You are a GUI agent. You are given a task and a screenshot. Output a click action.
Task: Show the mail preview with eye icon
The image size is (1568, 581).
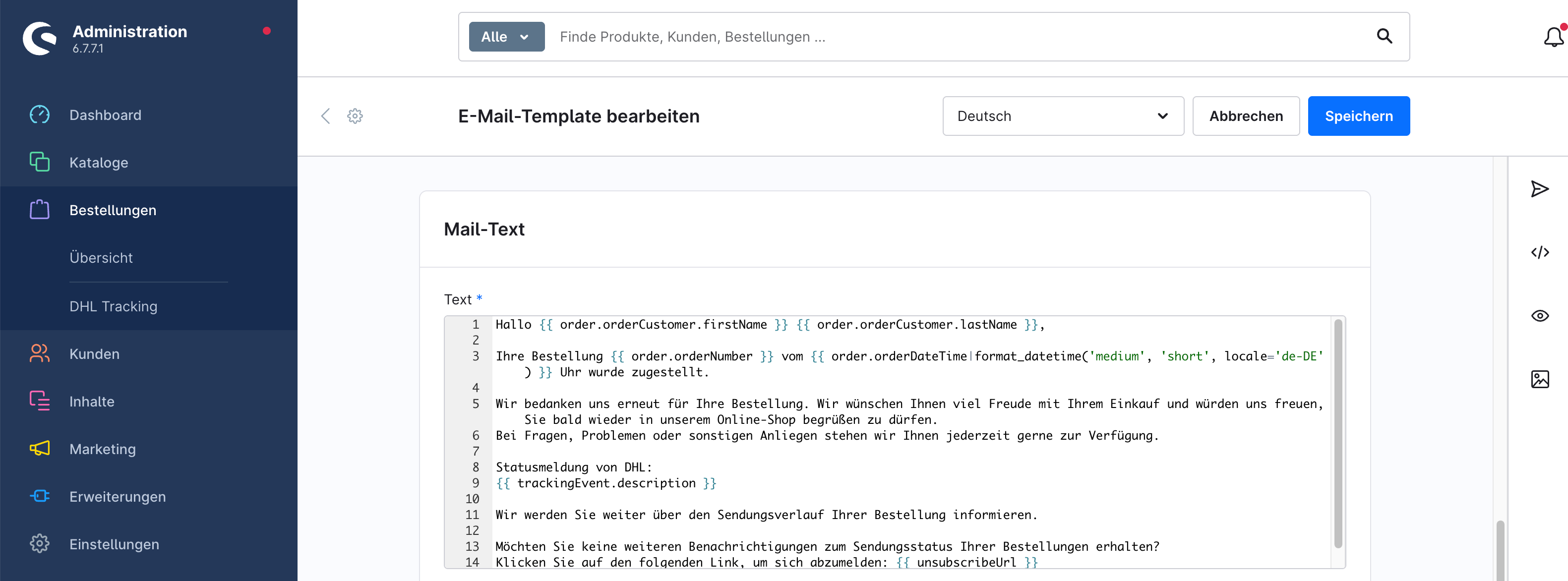(x=1539, y=316)
